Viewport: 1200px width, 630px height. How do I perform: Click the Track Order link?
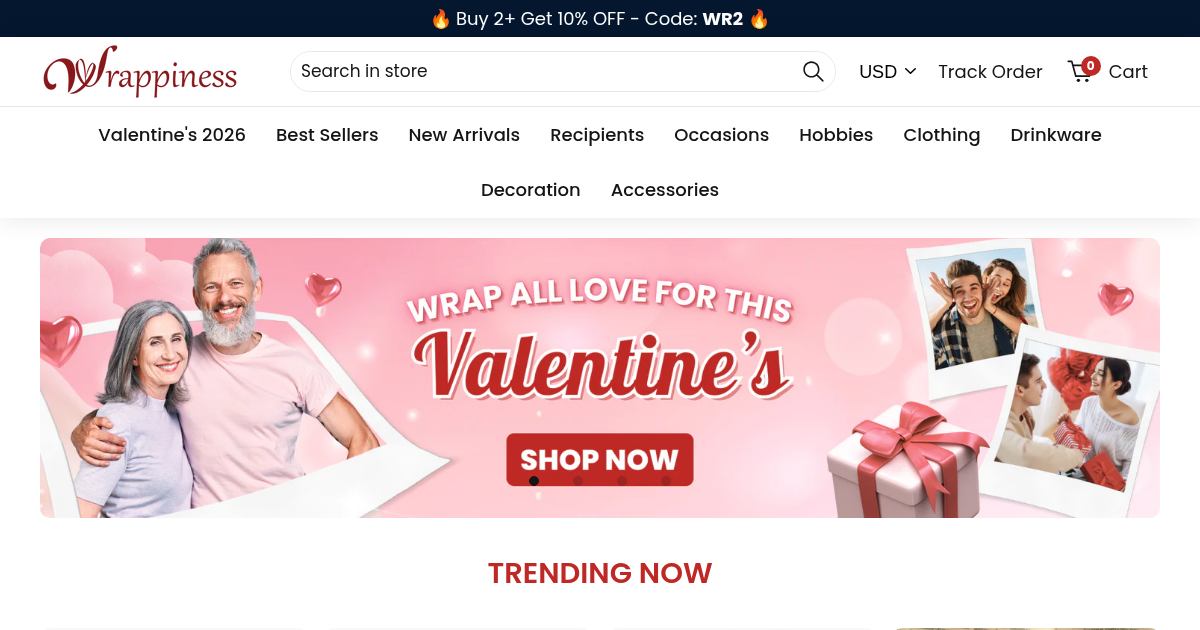pos(990,71)
